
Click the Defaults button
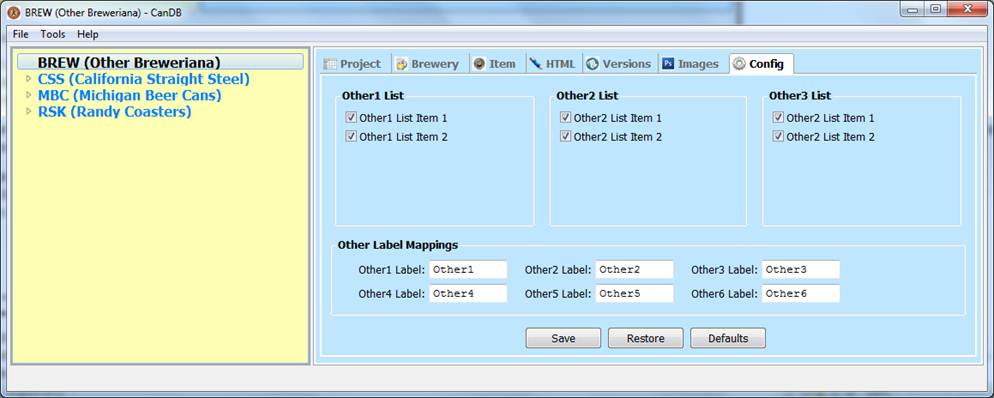(728, 338)
